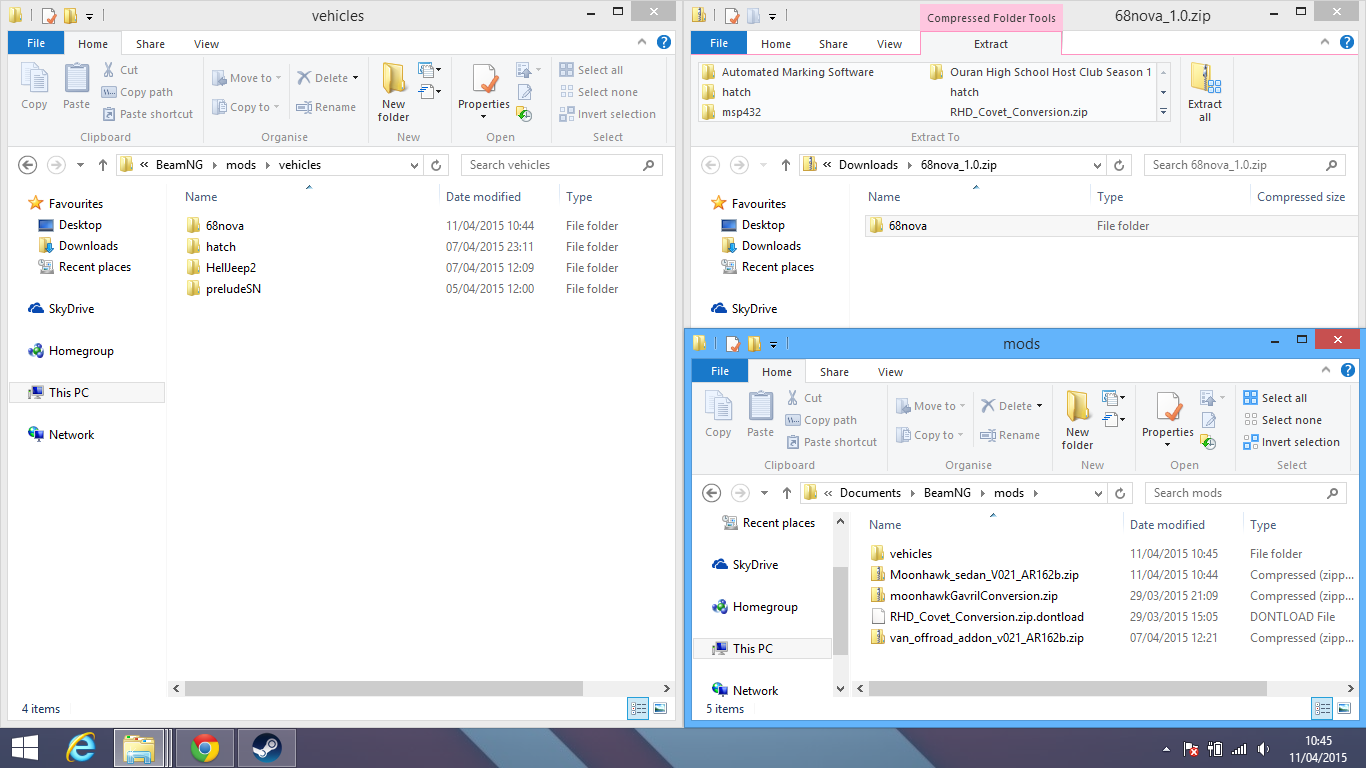Refresh the vehicles window address bar

[436, 165]
